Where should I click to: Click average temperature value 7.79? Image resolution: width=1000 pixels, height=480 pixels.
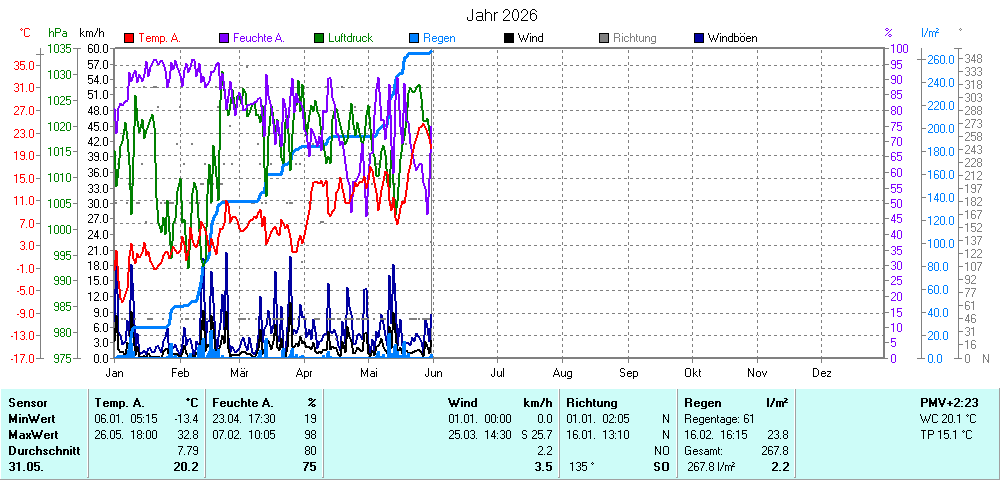pos(189,451)
